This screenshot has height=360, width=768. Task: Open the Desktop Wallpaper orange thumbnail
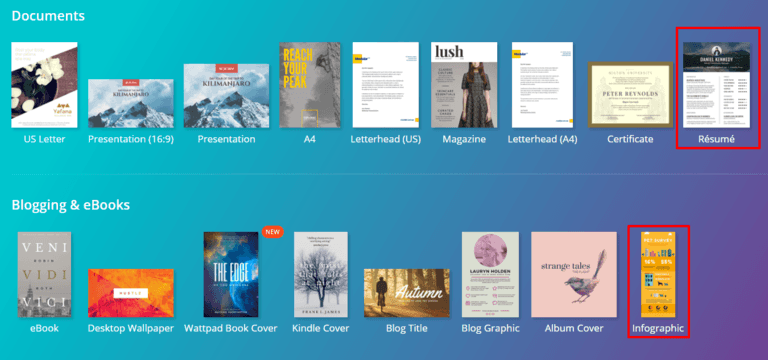[131, 293]
